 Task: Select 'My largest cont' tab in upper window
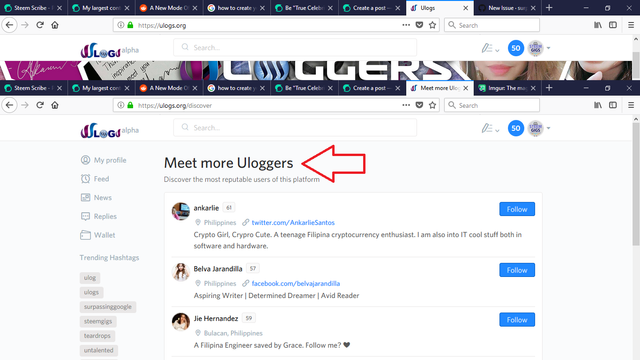coord(101,8)
